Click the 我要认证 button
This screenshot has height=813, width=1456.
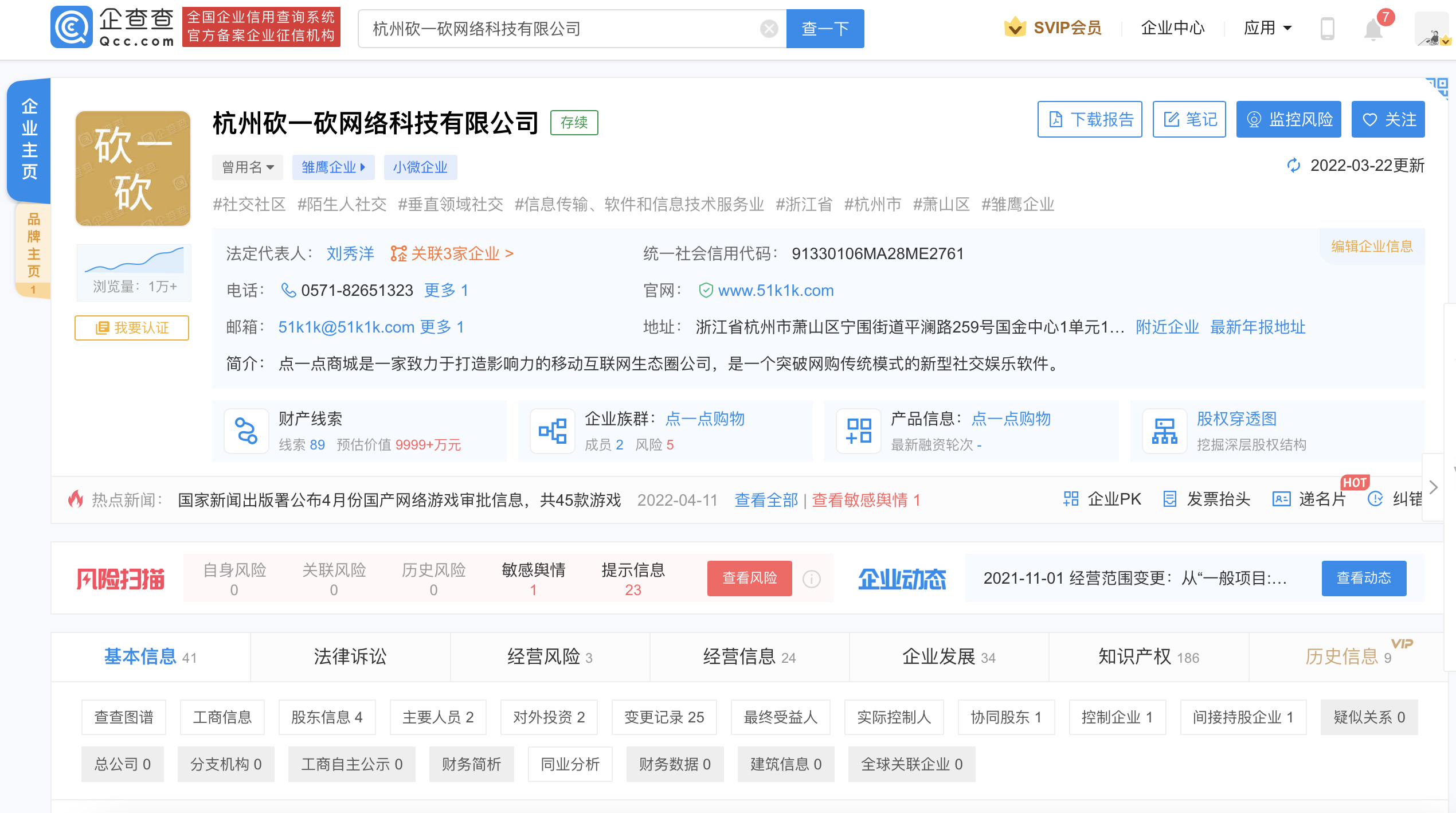coord(132,328)
